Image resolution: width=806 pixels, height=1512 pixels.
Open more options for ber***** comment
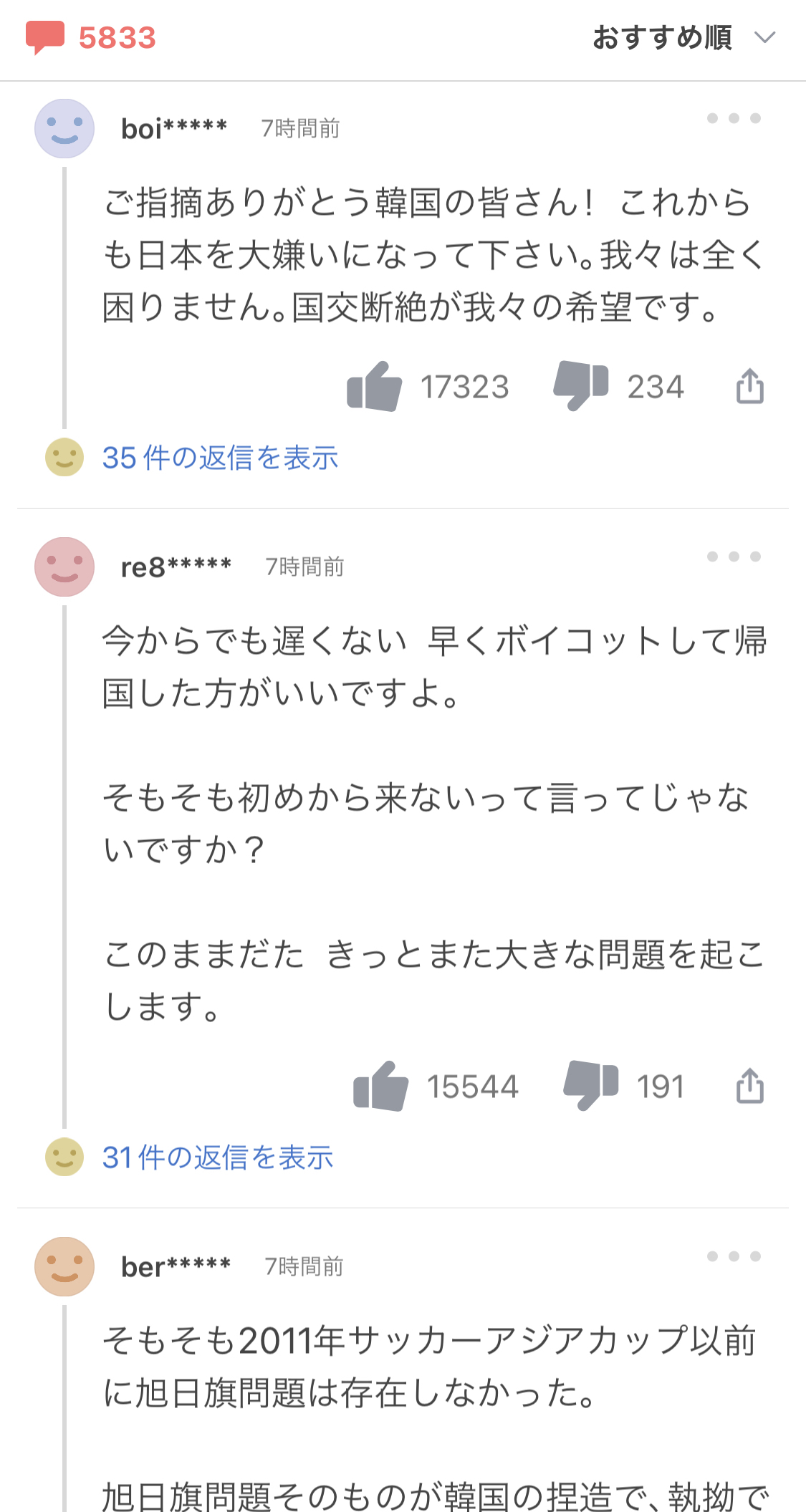[x=734, y=1256]
